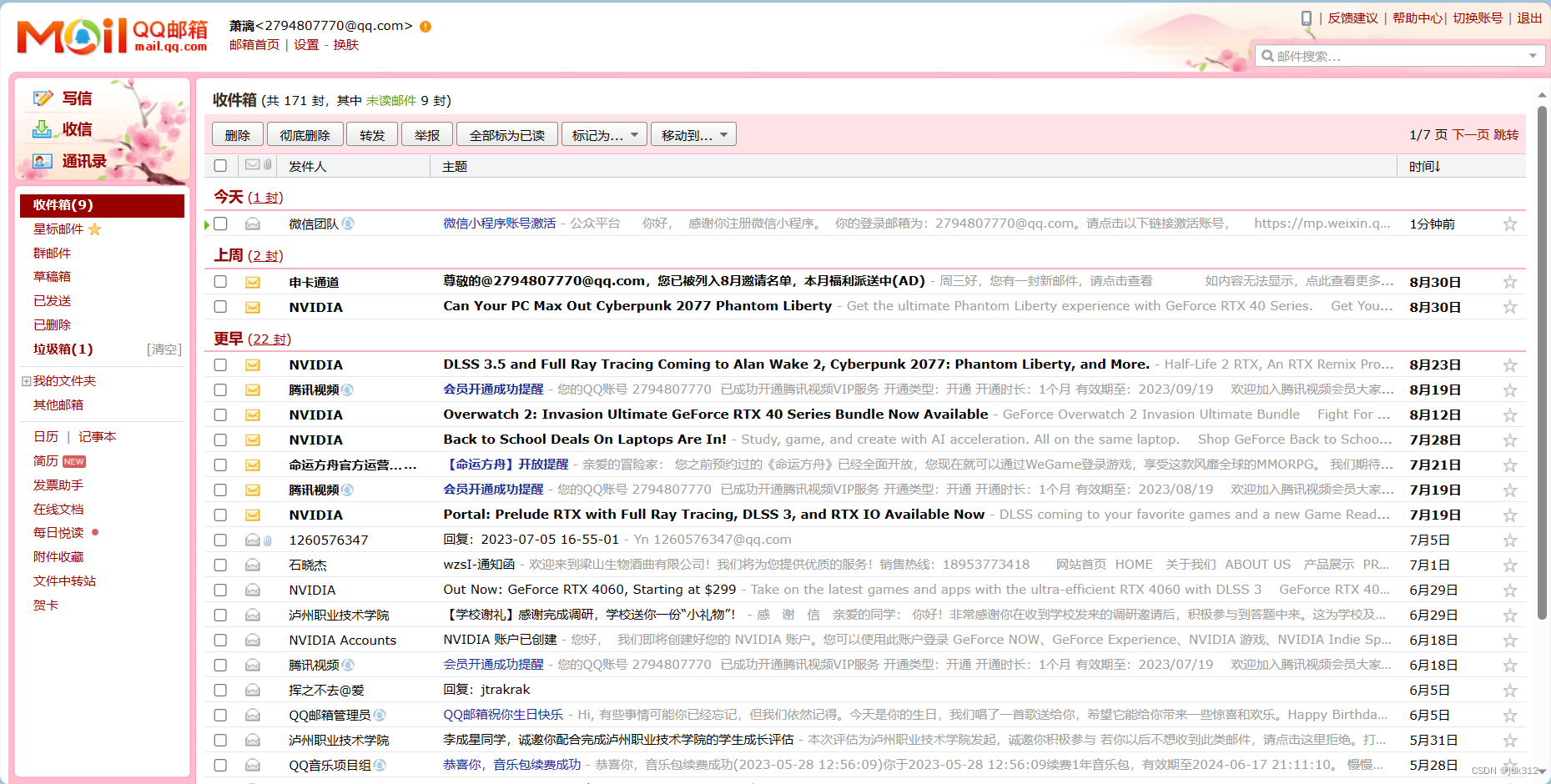Collapse the 更早 (22 封) group

tap(253, 339)
